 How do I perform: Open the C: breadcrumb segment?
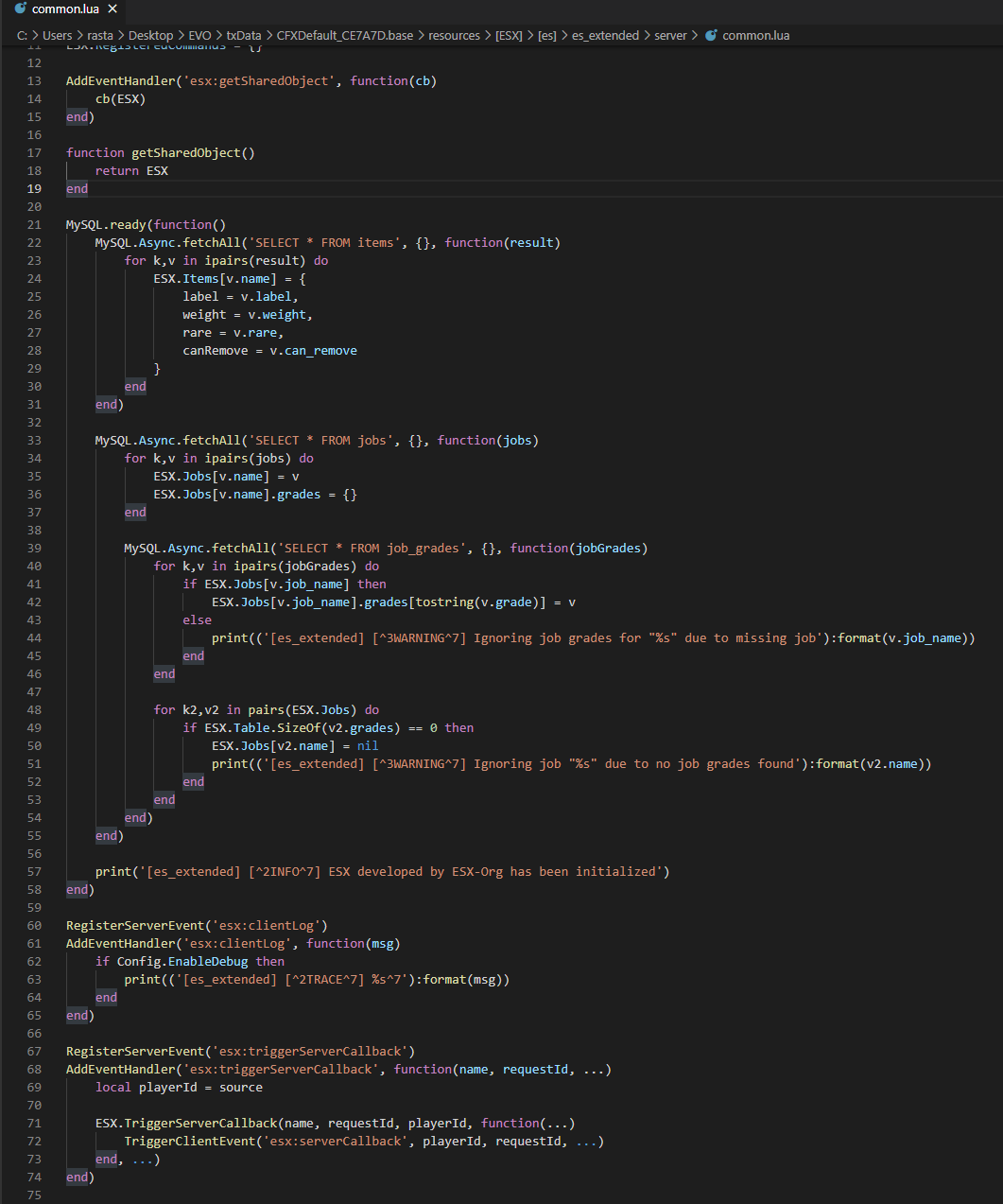(22, 36)
